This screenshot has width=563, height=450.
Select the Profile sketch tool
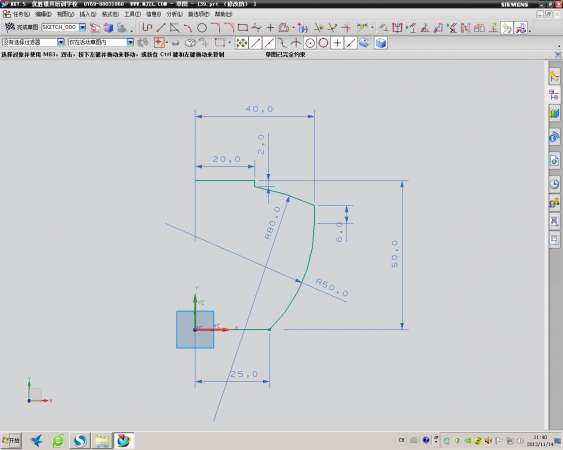tap(147, 27)
